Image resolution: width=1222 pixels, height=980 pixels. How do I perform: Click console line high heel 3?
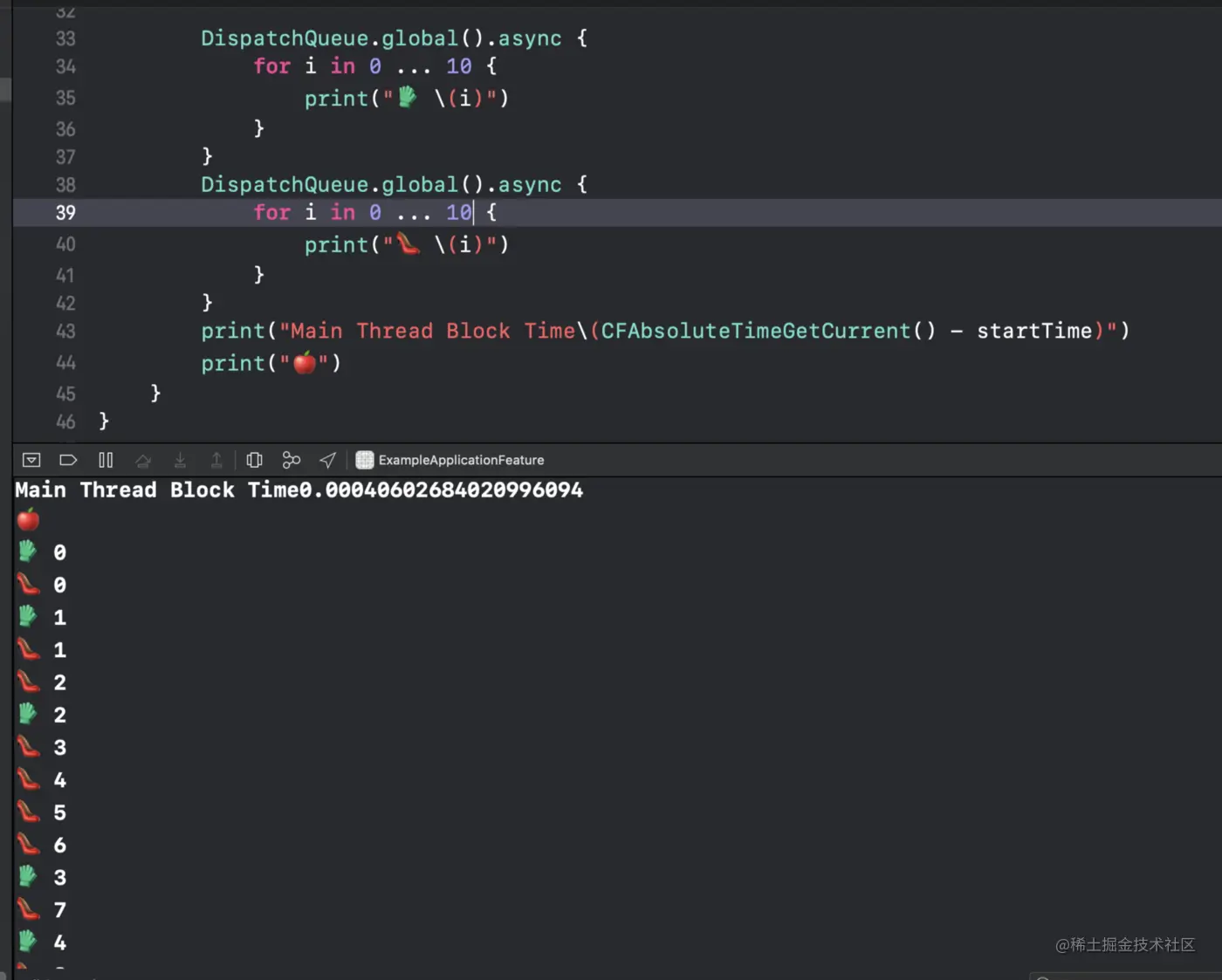point(42,747)
